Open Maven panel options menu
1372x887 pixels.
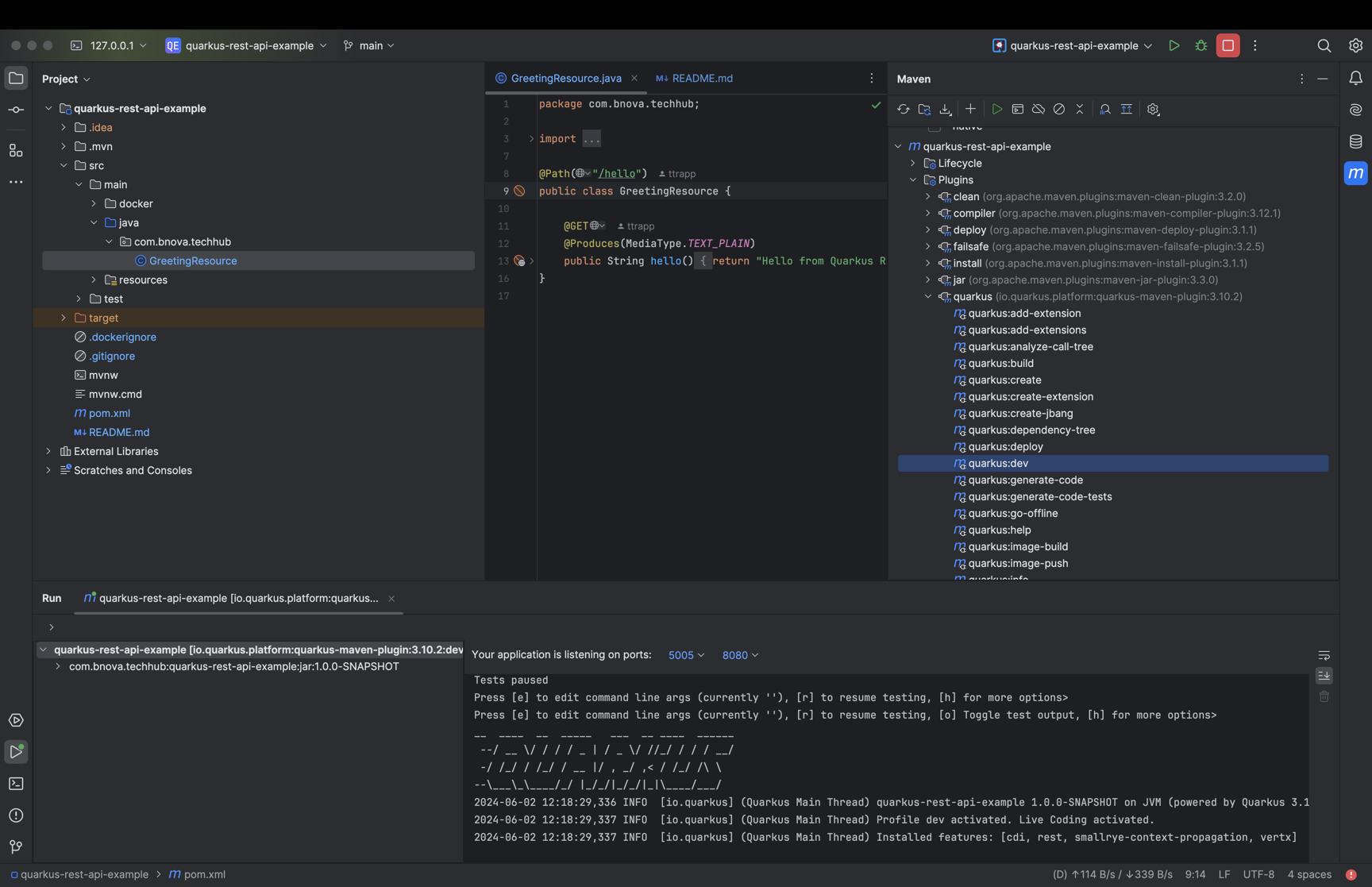click(1301, 79)
